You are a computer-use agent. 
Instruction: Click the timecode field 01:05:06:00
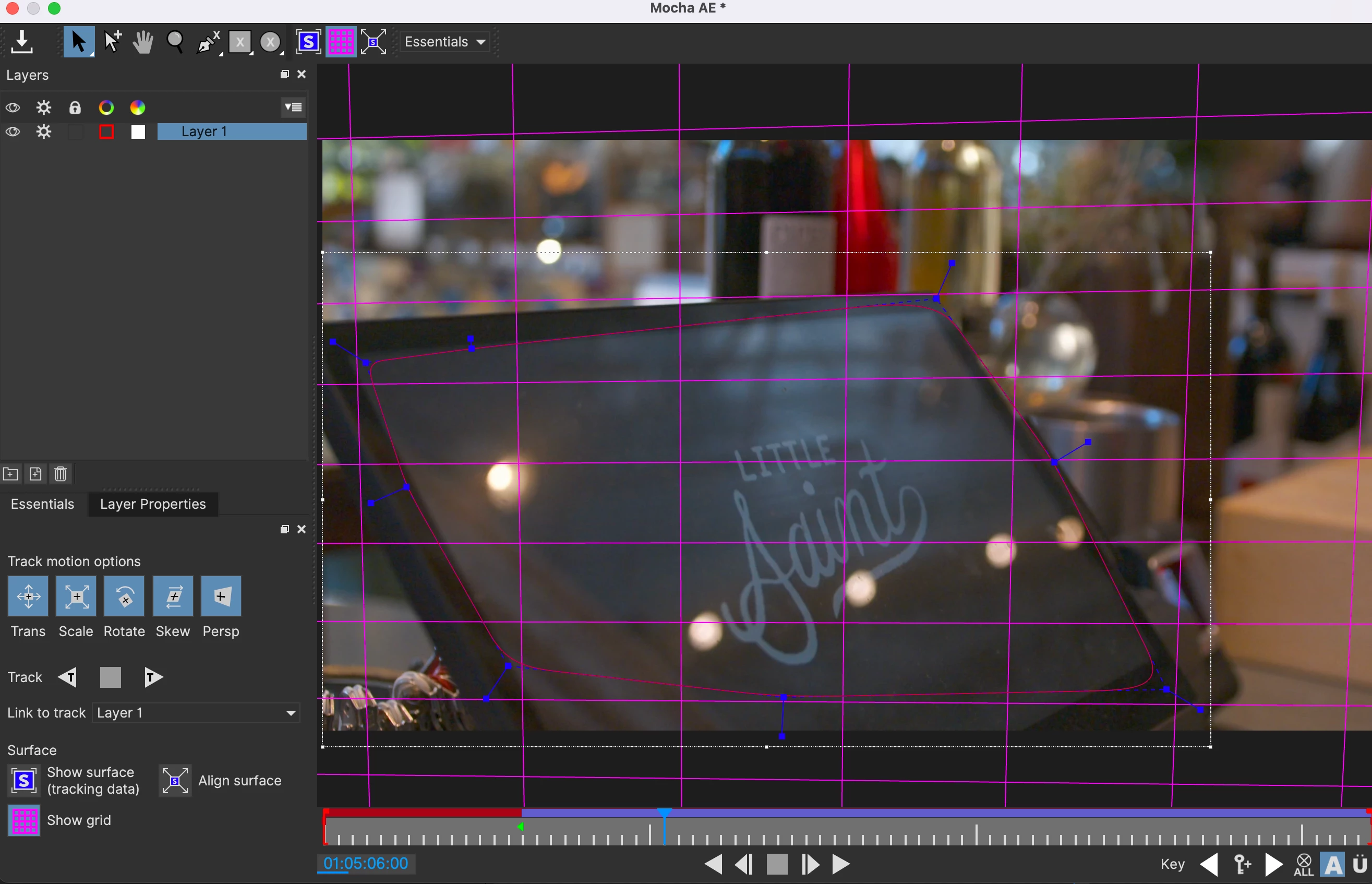[366, 863]
